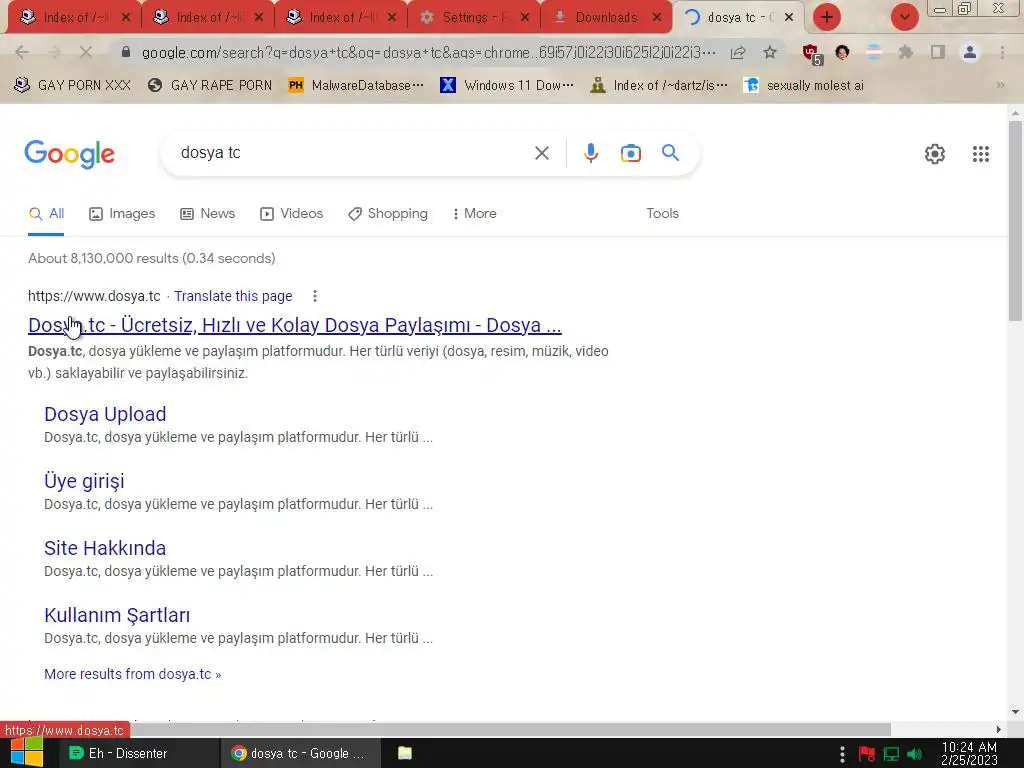Open more options for dosya.tc result

pyautogui.click(x=315, y=296)
